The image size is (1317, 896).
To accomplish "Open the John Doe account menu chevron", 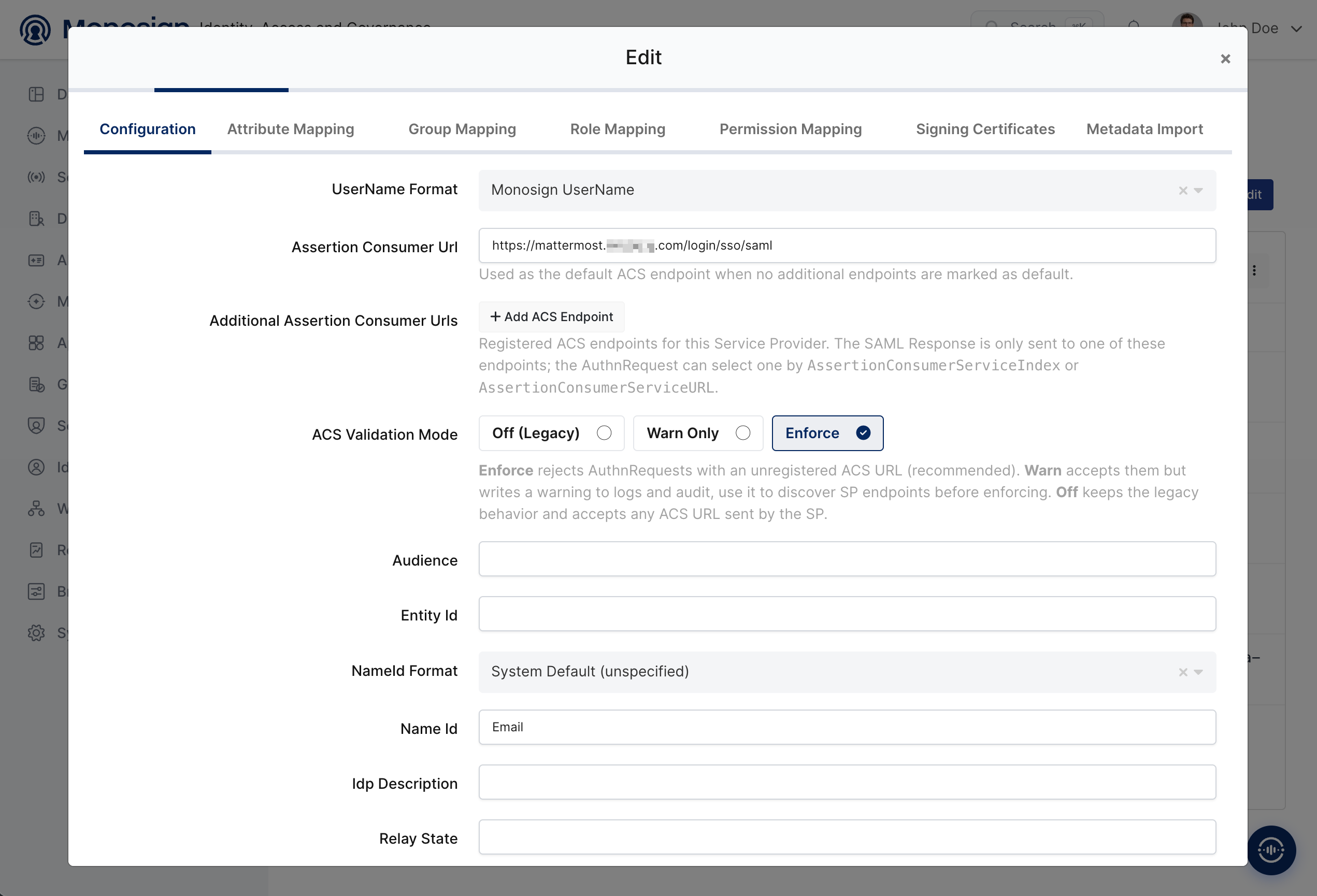I will coord(1296,29).
